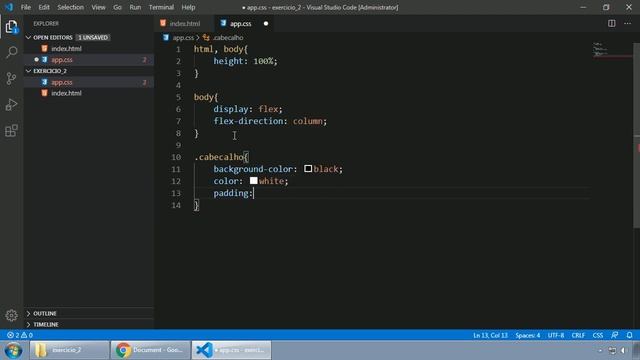Open the Help menu
The image size is (640, 360).
click(x=188, y=7)
